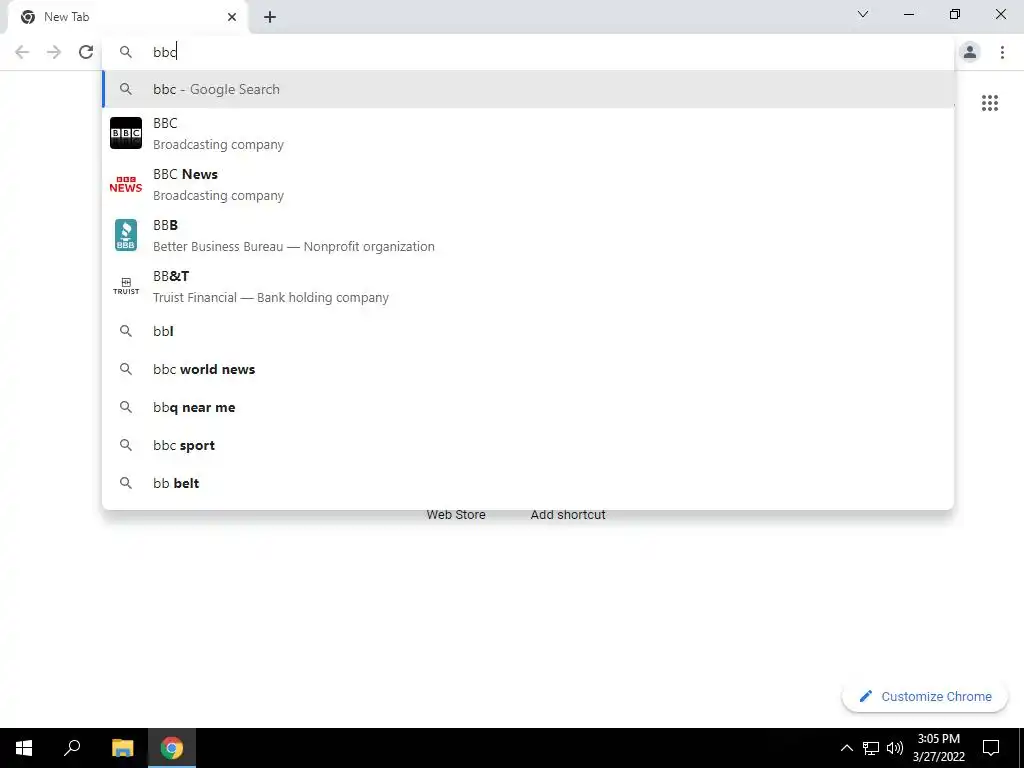The width and height of the screenshot is (1024, 768).
Task: Click the magnifier icon beside 'bbc world news'
Action: click(x=125, y=369)
